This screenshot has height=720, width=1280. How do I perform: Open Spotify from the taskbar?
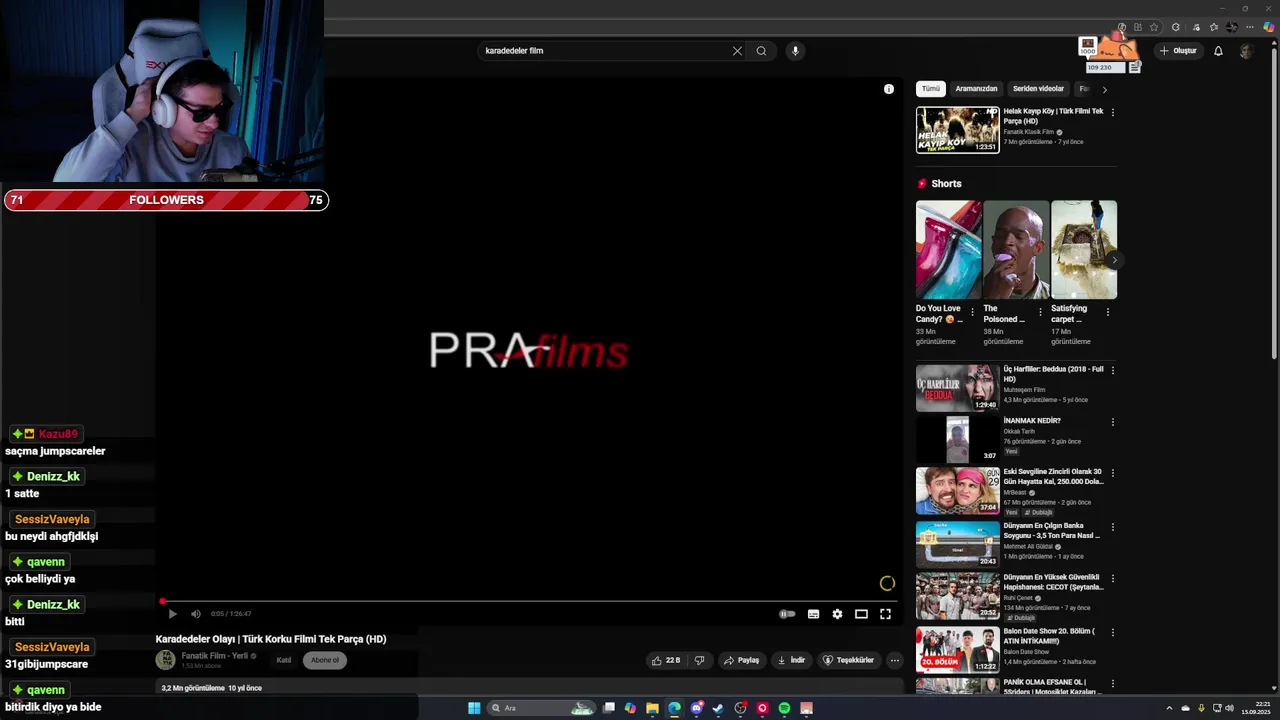click(784, 708)
